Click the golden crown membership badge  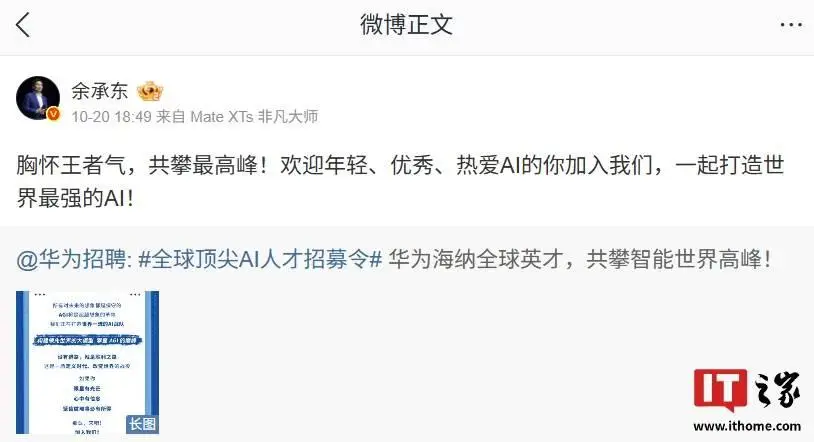point(150,91)
